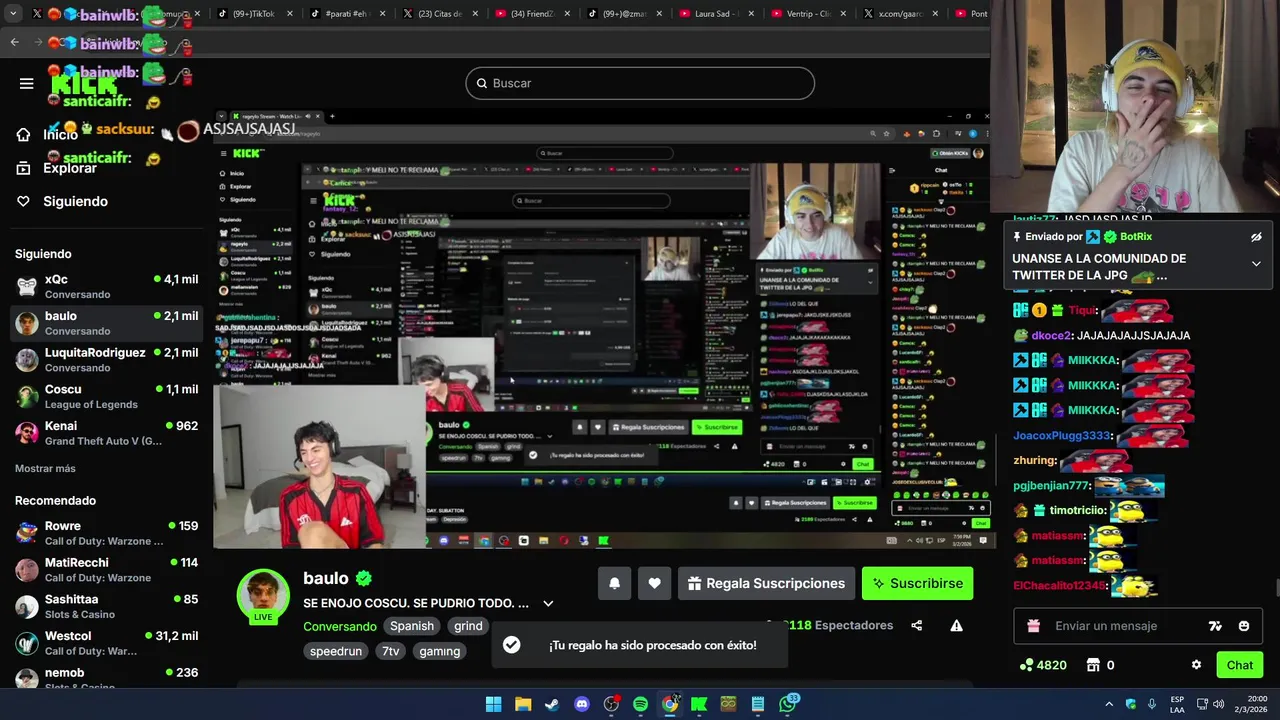Click baulo's LIVE avatar
Image resolution: width=1280 pixels, height=720 pixels.
[263, 596]
